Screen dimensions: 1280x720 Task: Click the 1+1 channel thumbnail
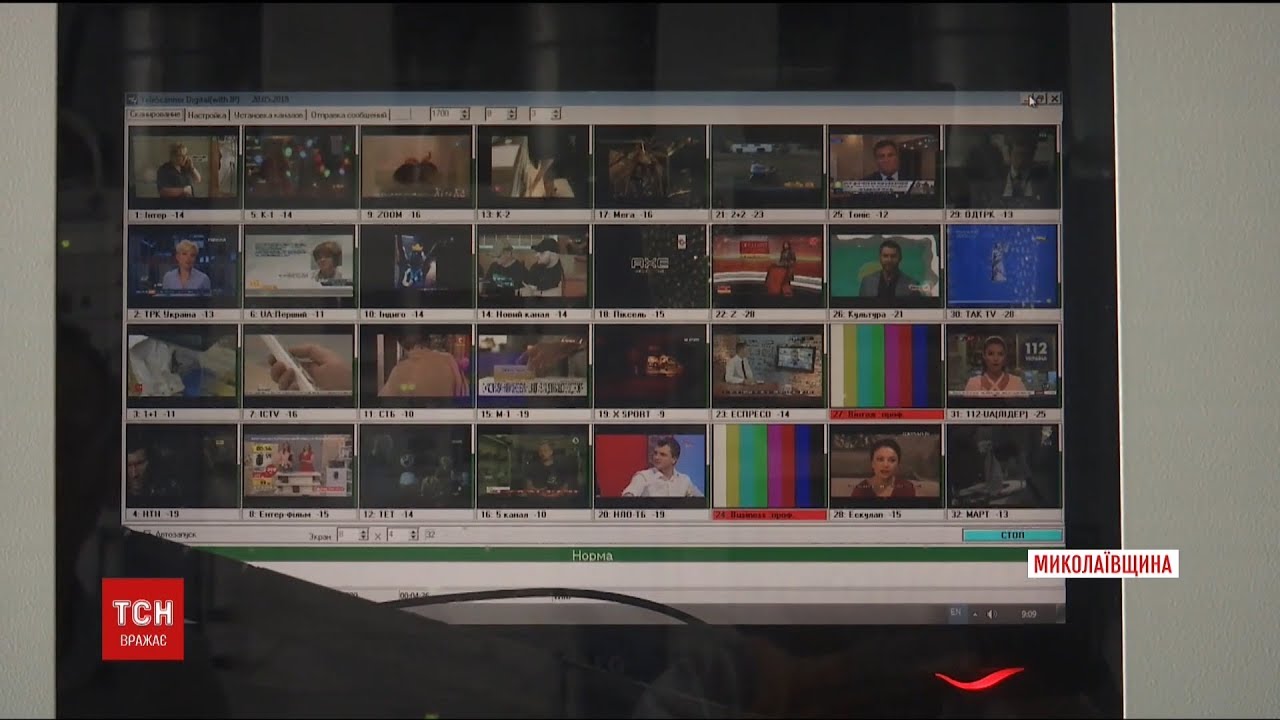[x=183, y=365]
